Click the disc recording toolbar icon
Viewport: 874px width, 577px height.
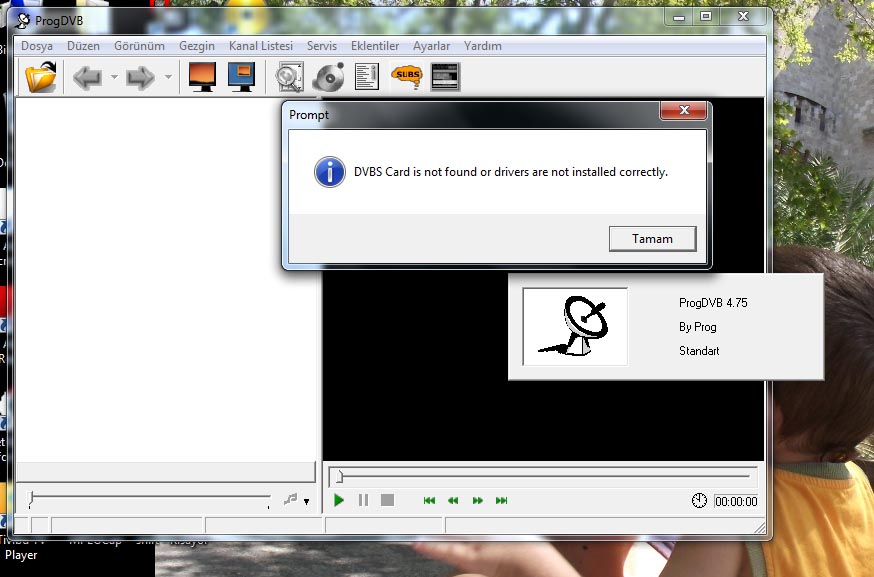(328, 77)
